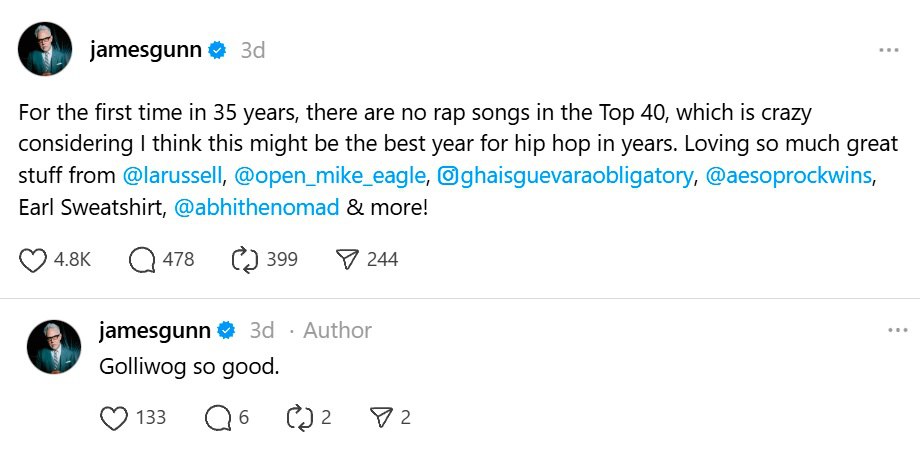Click jamesgunn username on the reply
Viewport: 920px width, 451px height.
[x=154, y=330]
